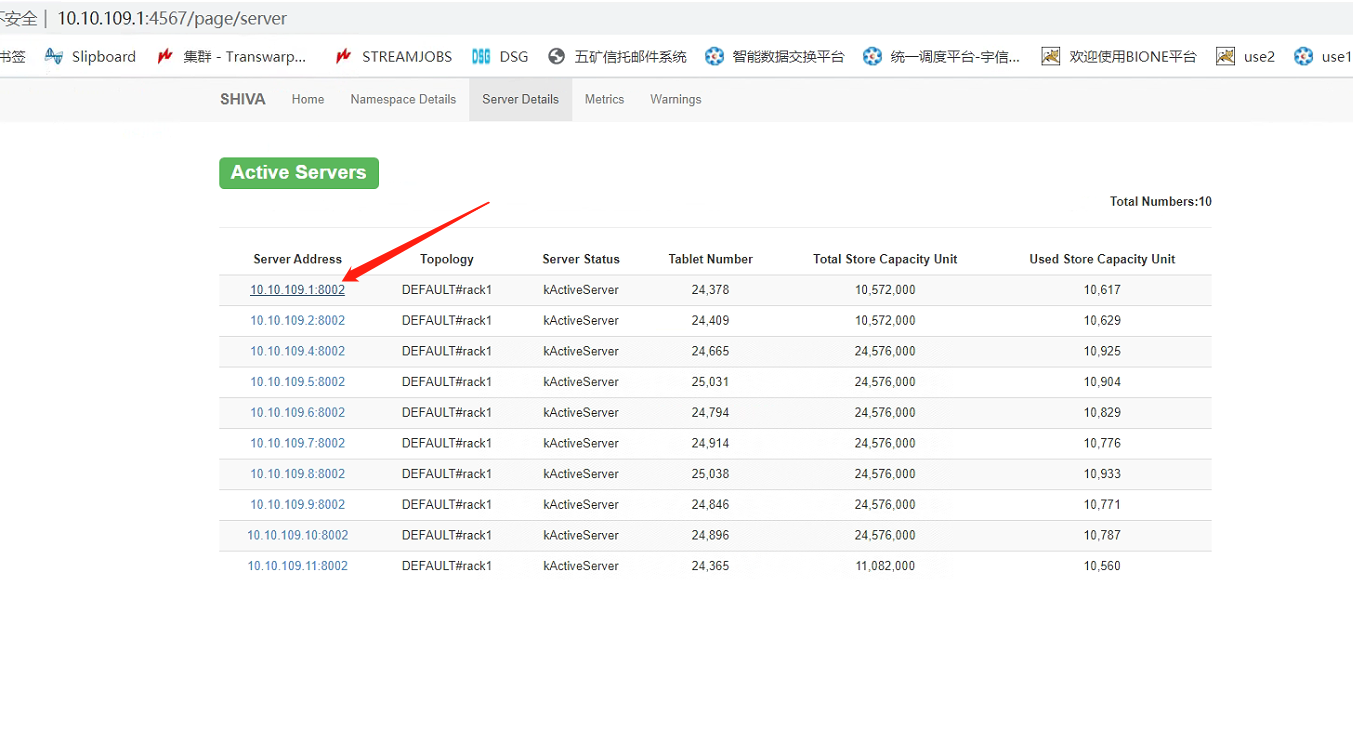
Task: Open the 欢迎使用BIONE平台 bookmark
Action: [1119, 57]
